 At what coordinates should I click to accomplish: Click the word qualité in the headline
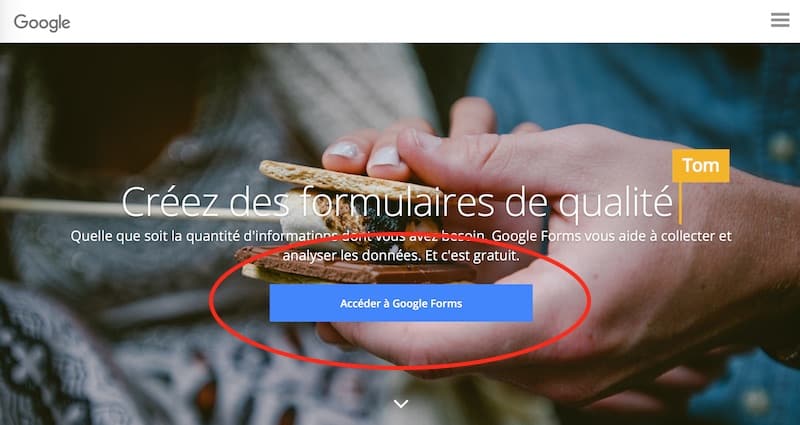pos(615,203)
